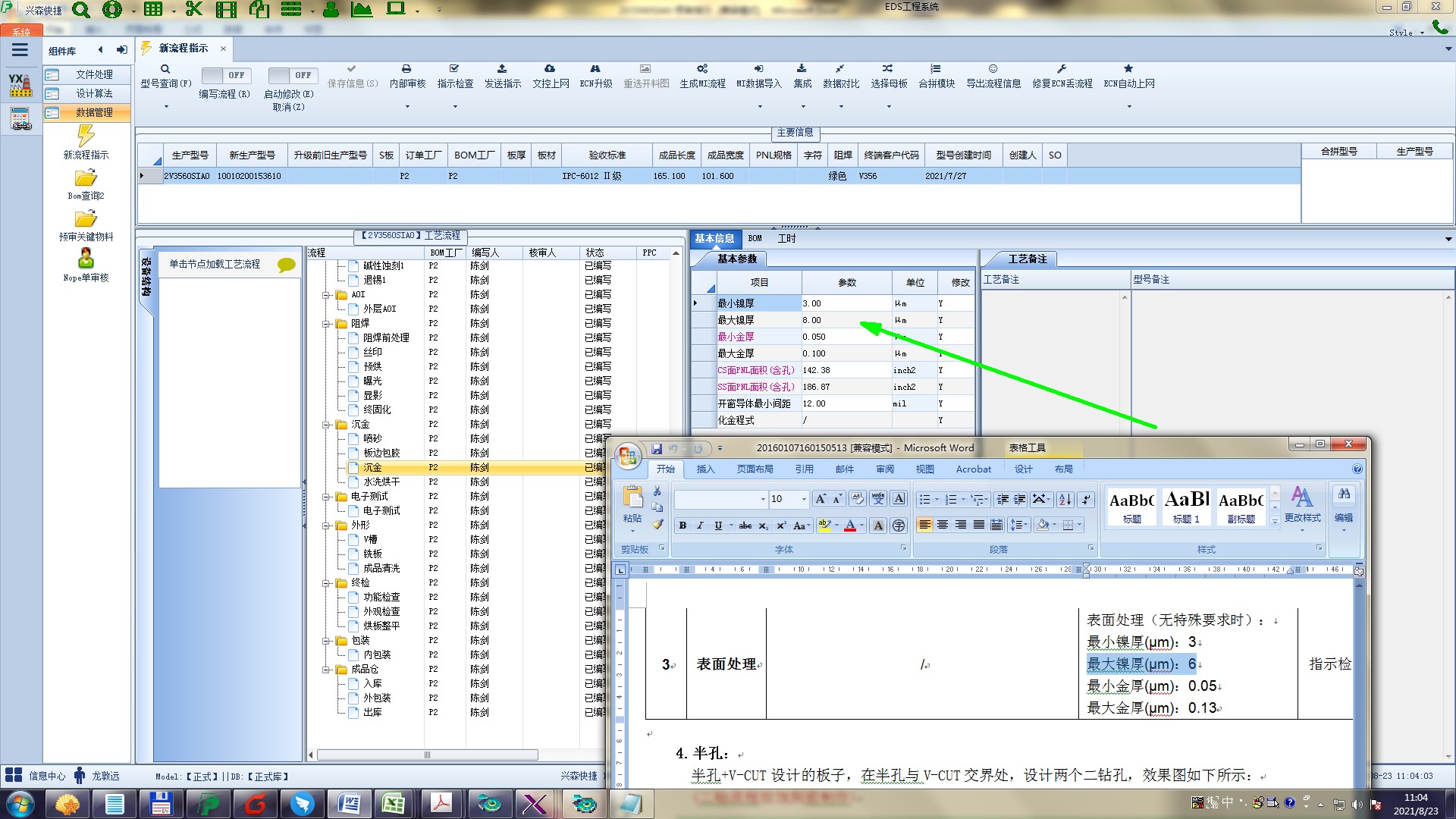
Task: Click the 内部审核 printer icon
Action: tap(406, 69)
